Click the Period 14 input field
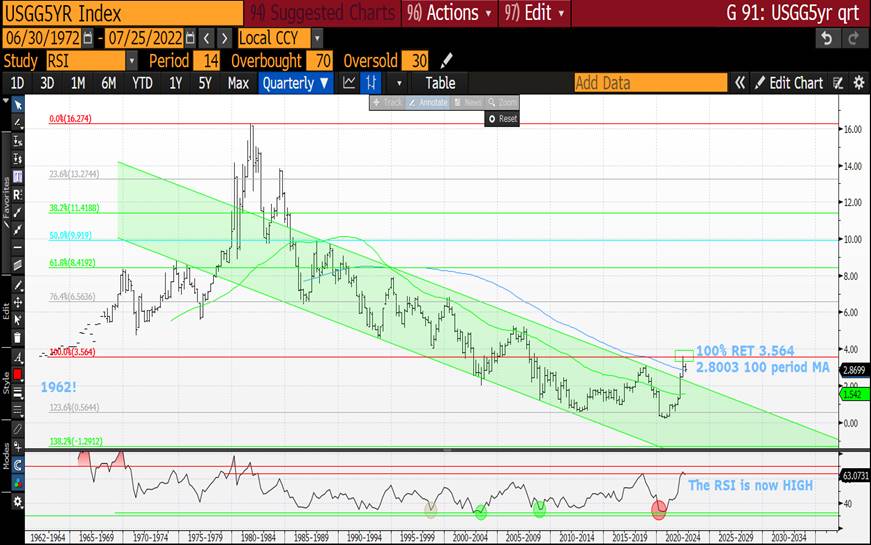The image size is (871, 545). point(207,61)
